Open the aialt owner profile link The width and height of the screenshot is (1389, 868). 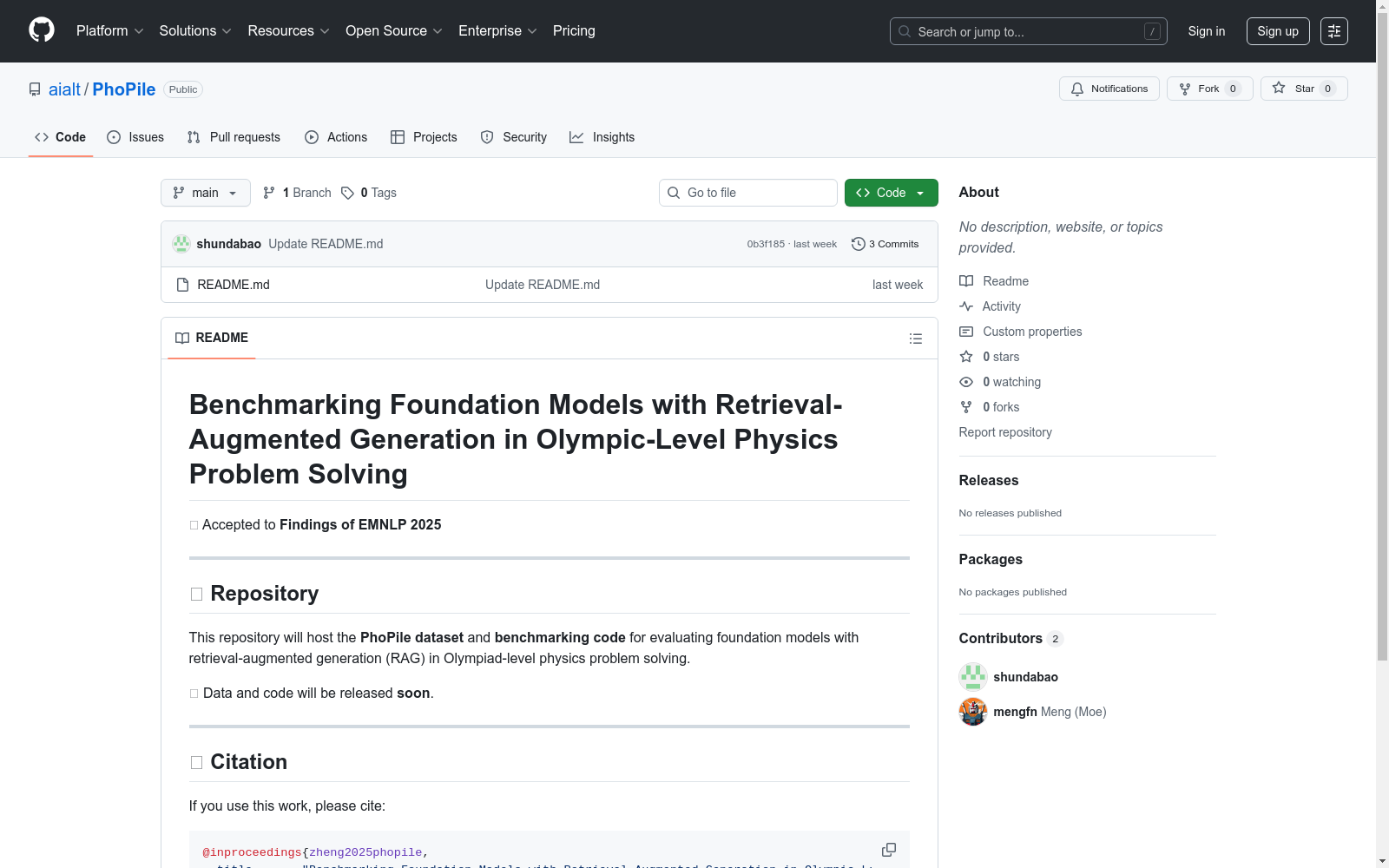tap(64, 89)
